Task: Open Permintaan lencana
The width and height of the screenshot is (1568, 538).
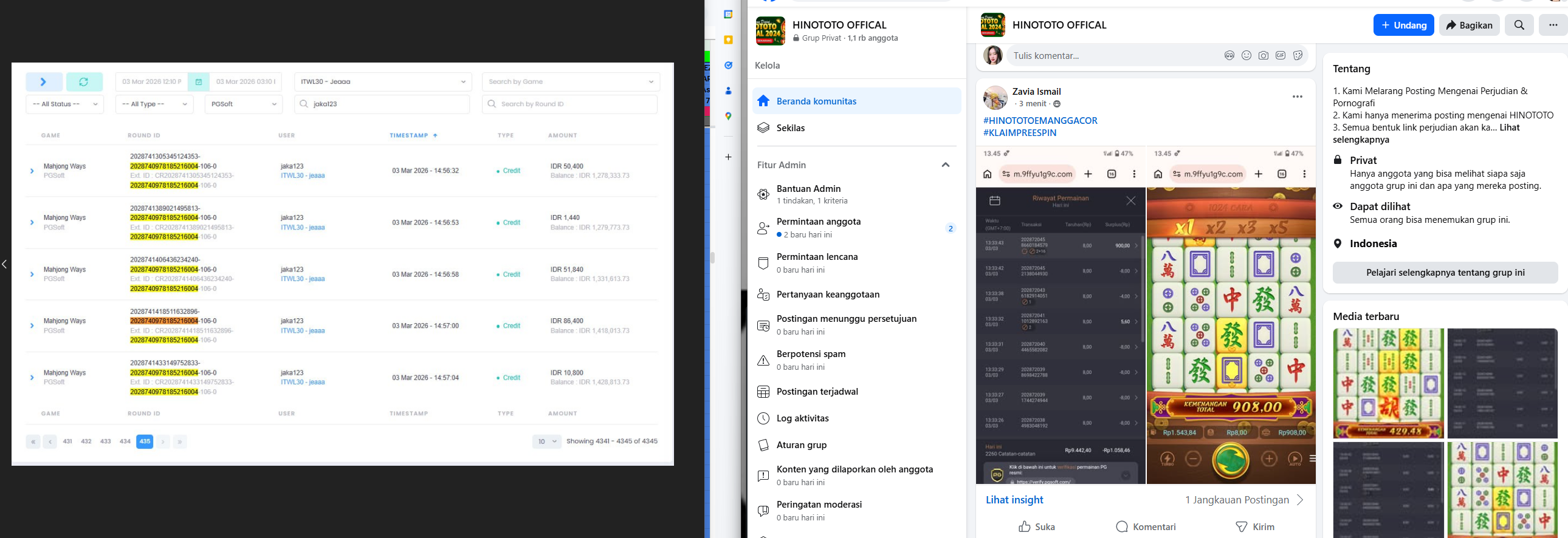Action: pos(857,263)
